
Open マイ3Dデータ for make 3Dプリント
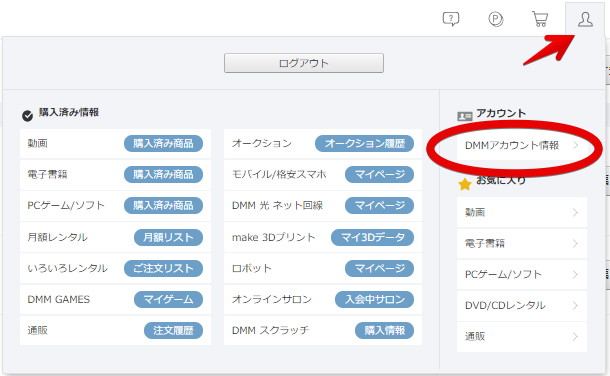click(x=372, y=237)
